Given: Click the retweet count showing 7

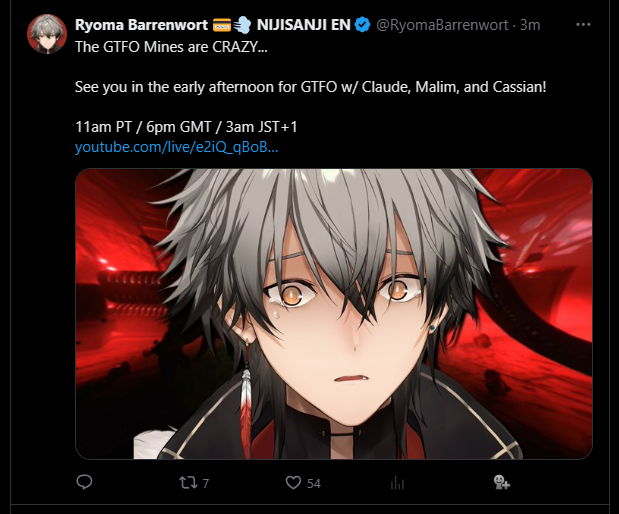Looking at the screenshot, I should [205, 483].
